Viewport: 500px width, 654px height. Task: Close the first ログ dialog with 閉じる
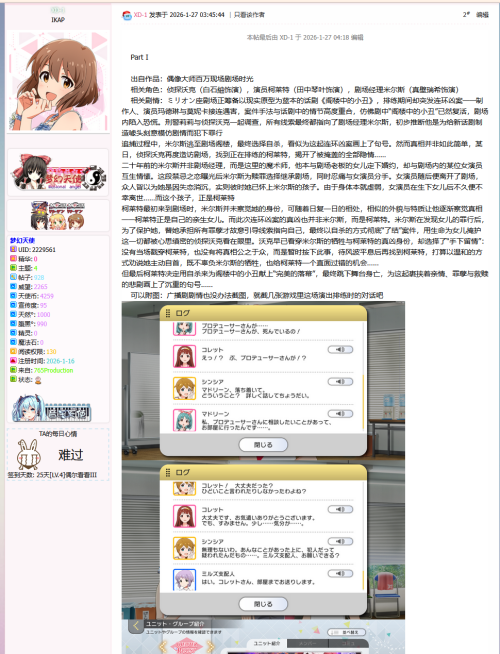pyautogui.click(x=263, y=445)
